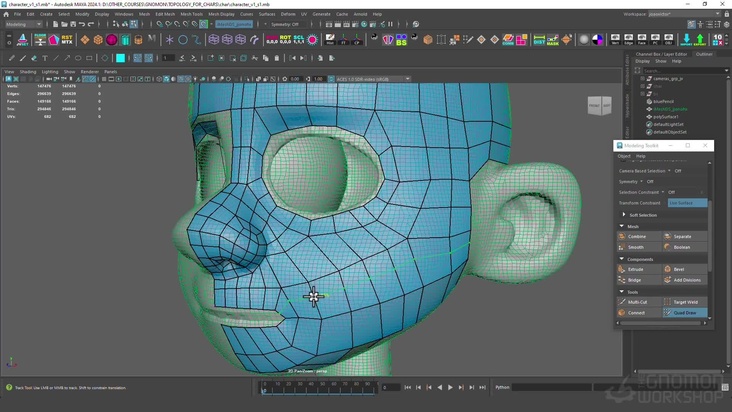Click the Edge display toggle icon
Image resolution: width=732 pixels, height=412 pixels.
click(628, 39)
